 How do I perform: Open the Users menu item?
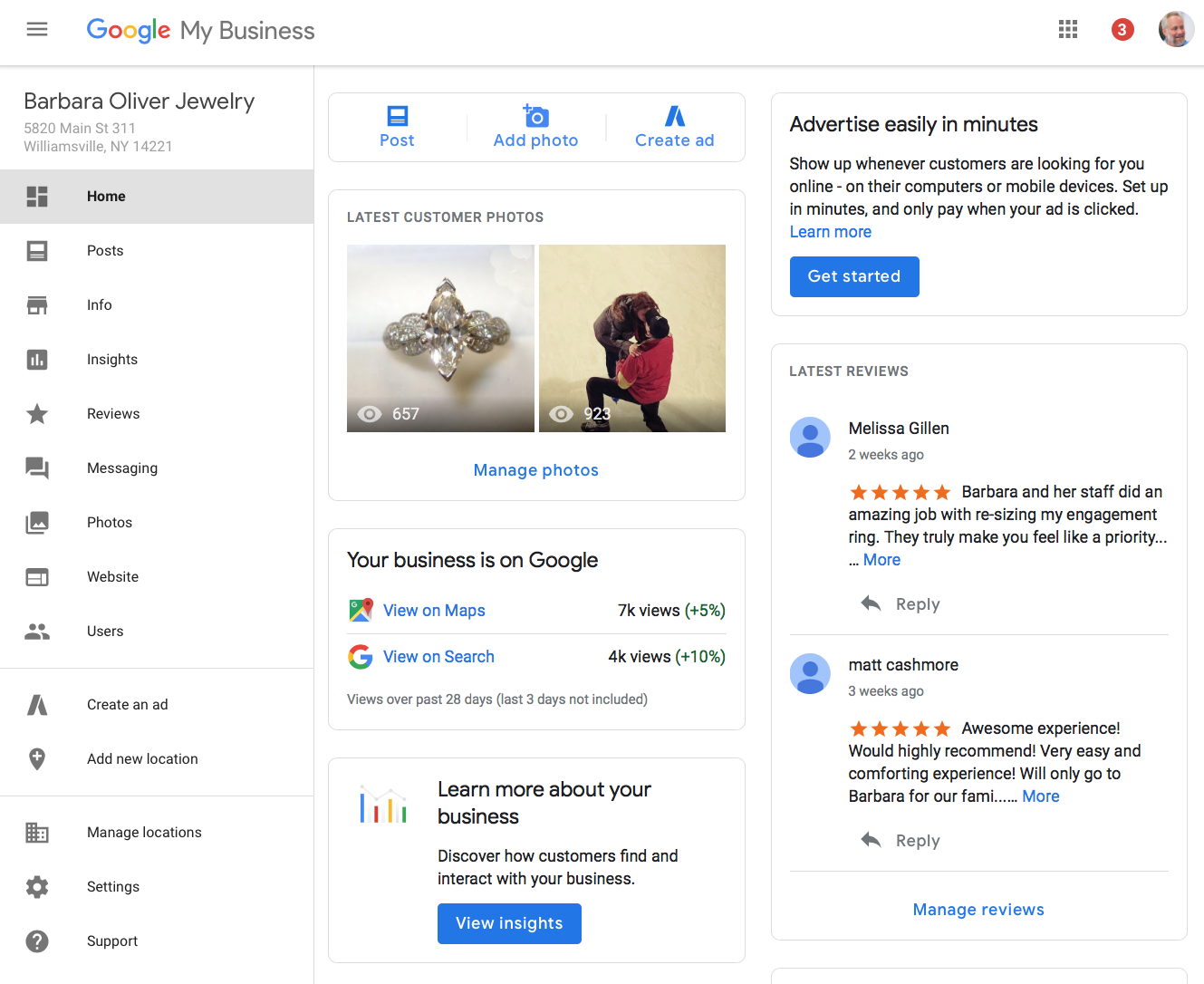pyautogui.click(x=157, y=632)
